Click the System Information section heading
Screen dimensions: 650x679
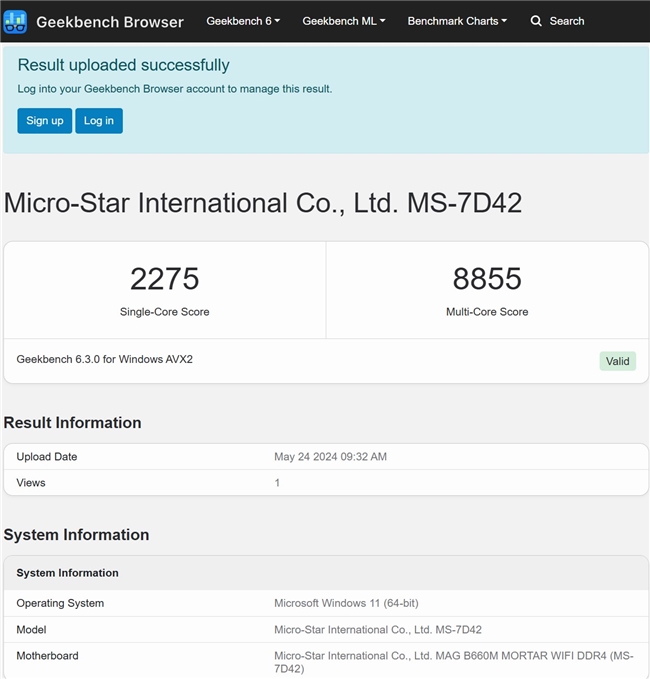76,535
